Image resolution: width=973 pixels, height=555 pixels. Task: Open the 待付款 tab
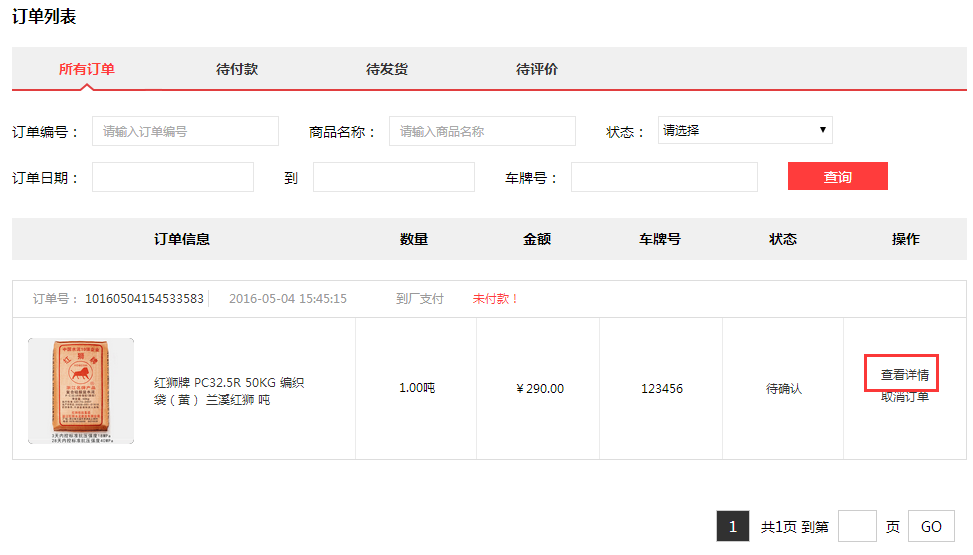237,69
